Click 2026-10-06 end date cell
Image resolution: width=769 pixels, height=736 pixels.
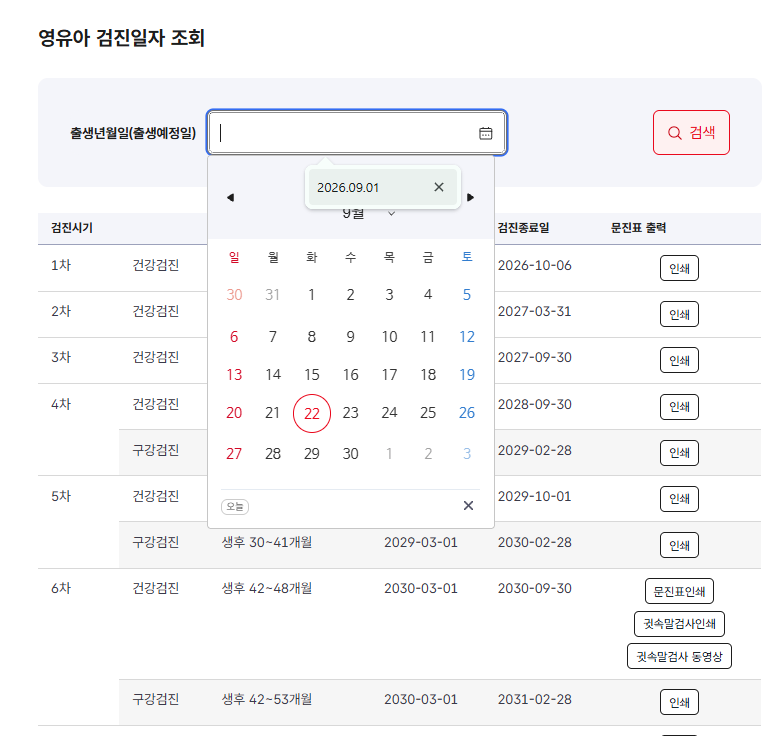535,265
